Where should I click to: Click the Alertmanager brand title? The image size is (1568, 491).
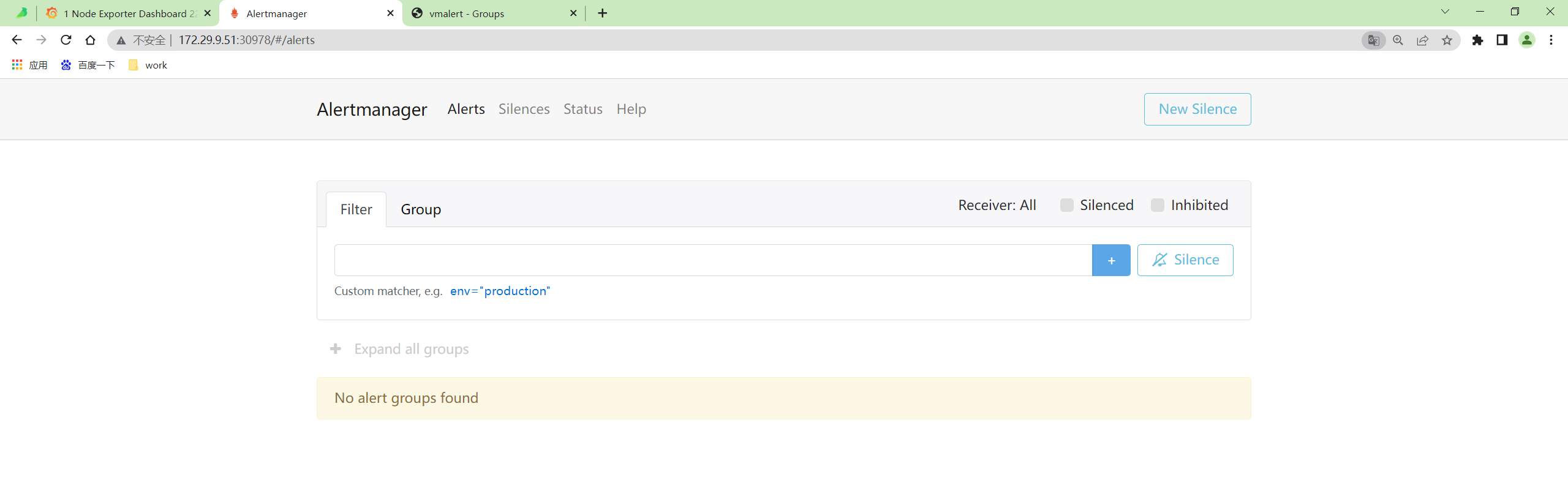[x=372, y=110]
